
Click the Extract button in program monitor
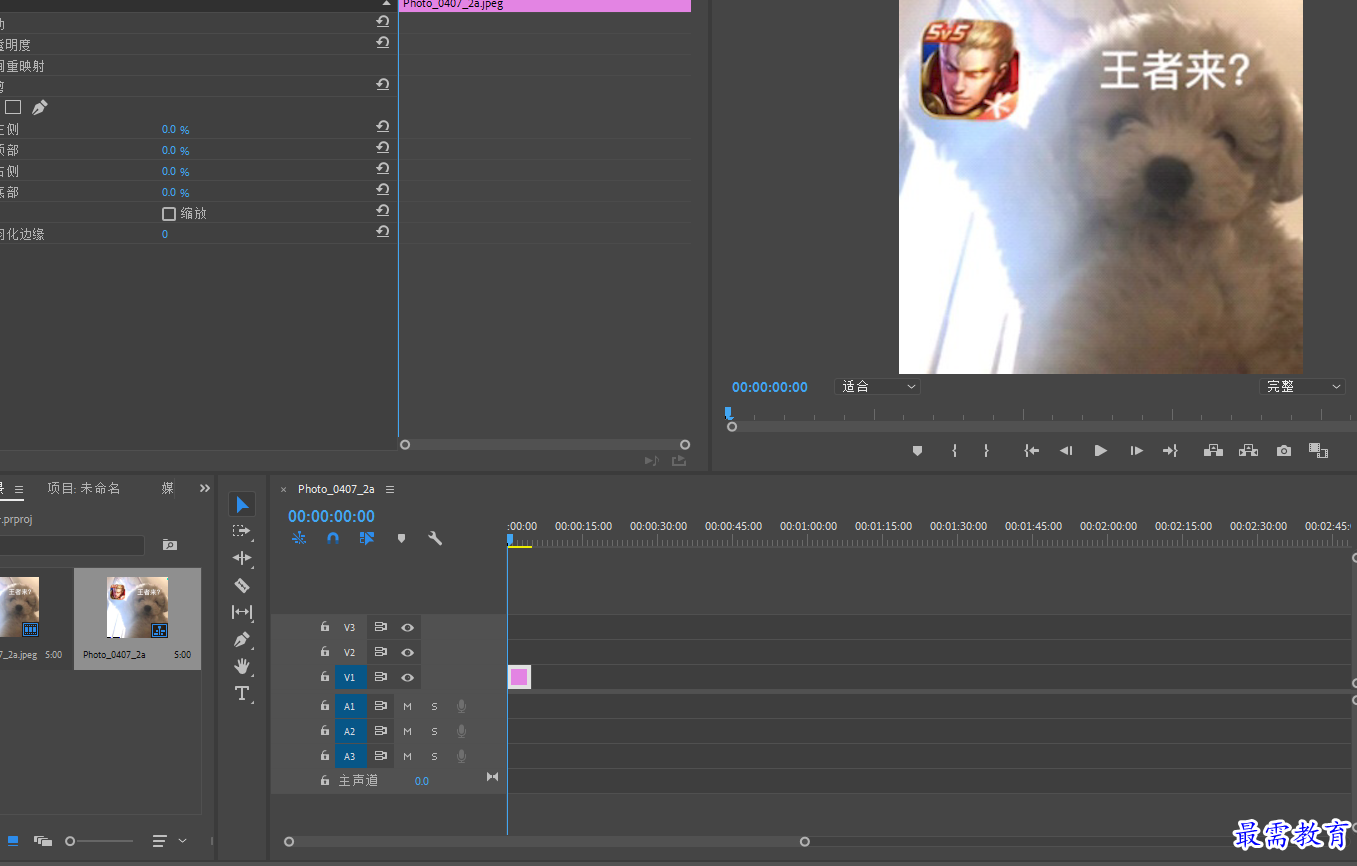1248,451
